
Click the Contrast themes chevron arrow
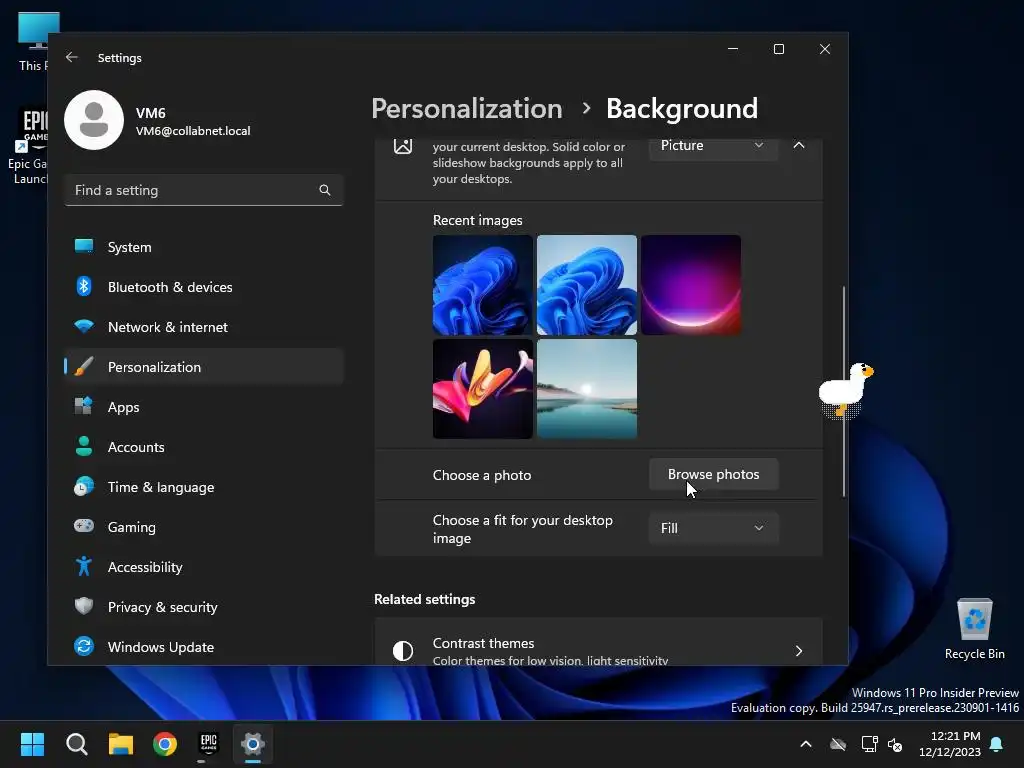(x=799, y=650)
